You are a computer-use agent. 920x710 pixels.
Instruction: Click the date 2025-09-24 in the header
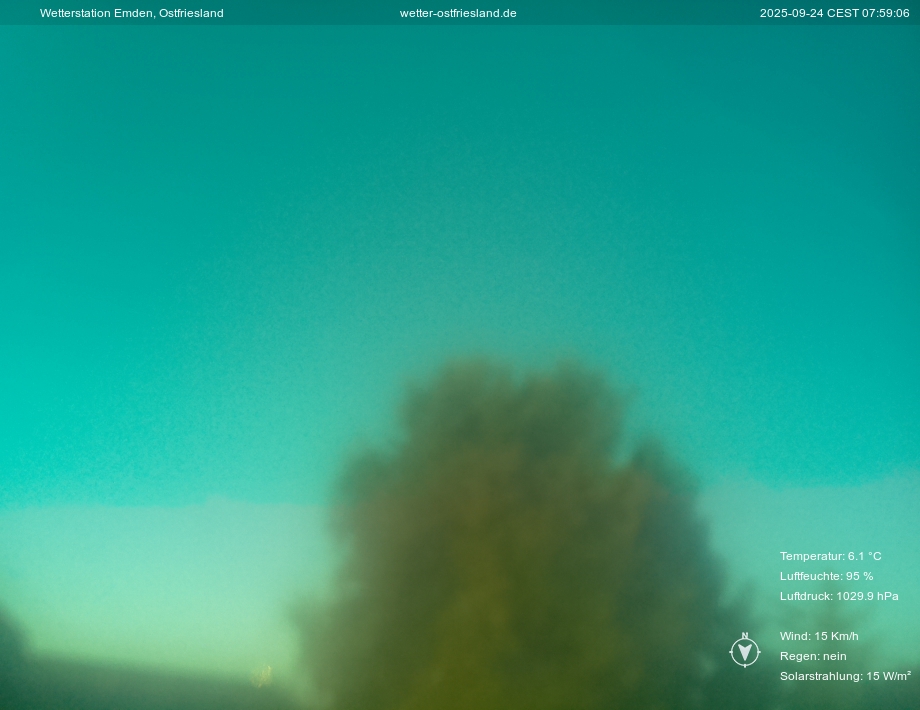point(790,13)
